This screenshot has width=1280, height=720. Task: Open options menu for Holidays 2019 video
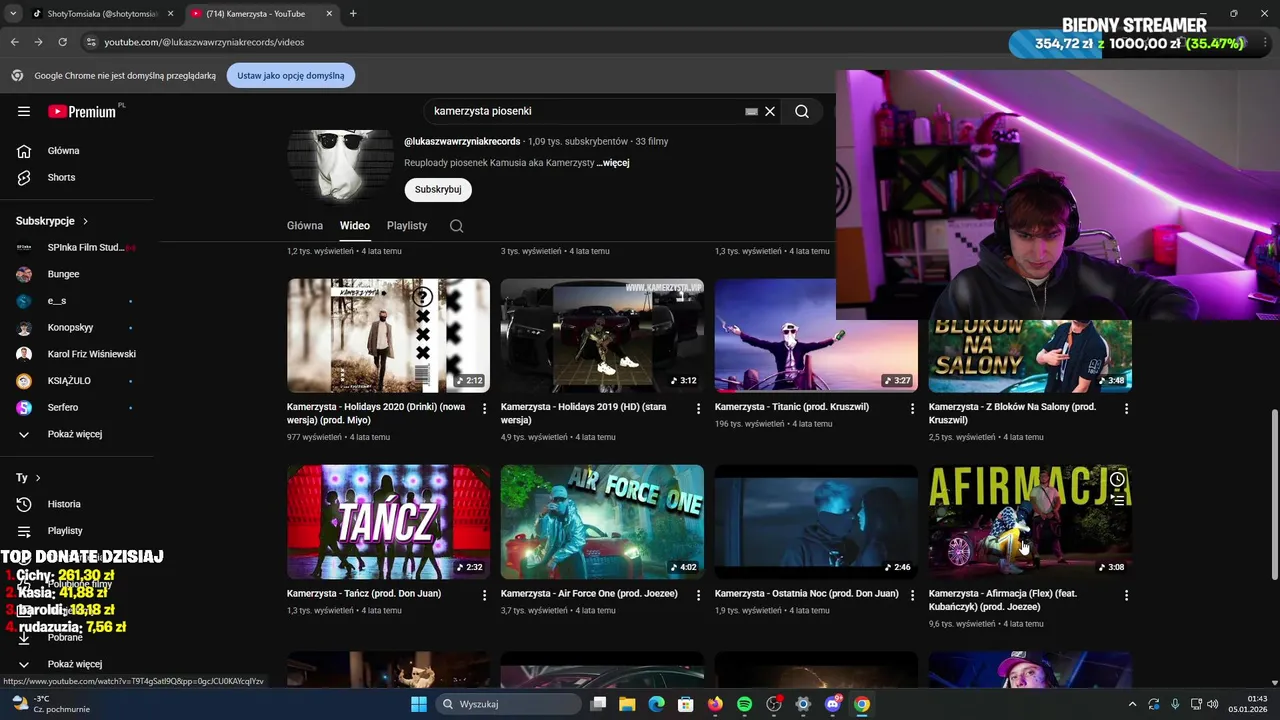pos(699,408)
